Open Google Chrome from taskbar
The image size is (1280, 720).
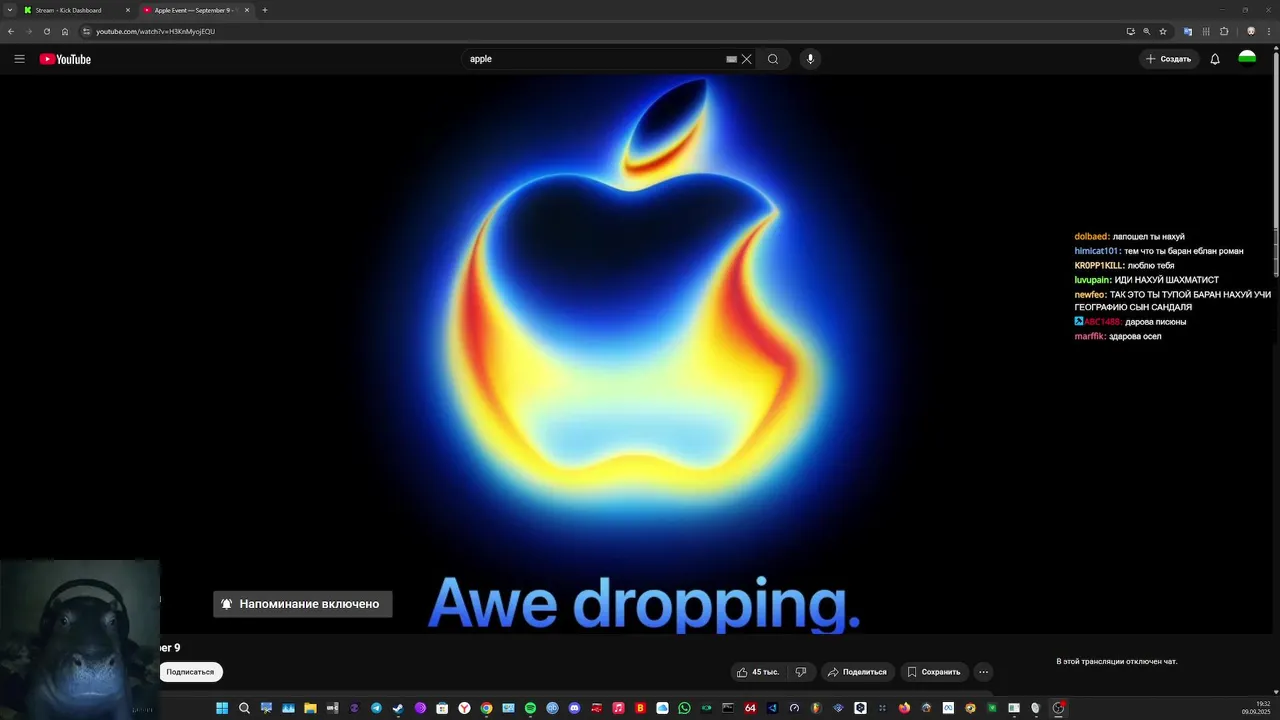click(486, 708)
